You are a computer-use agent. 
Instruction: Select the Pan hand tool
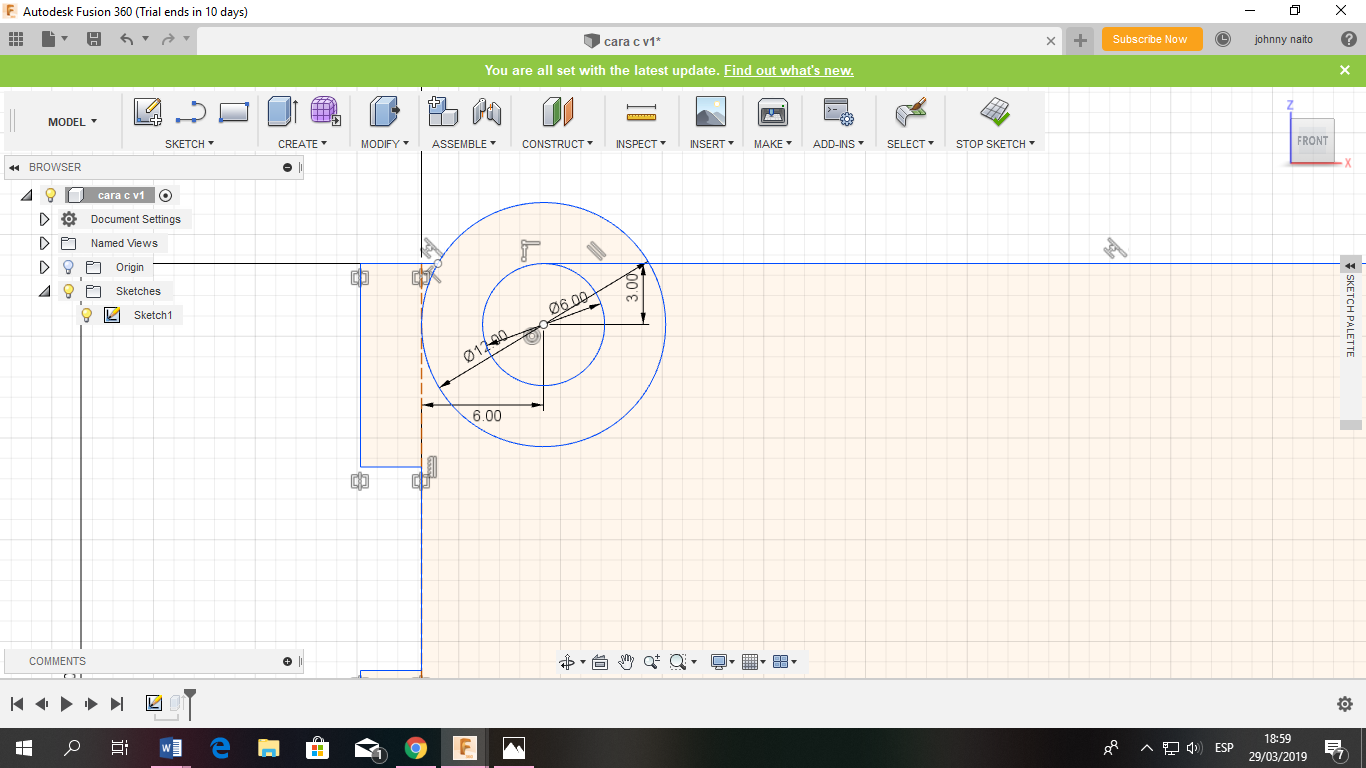[626, 662]
